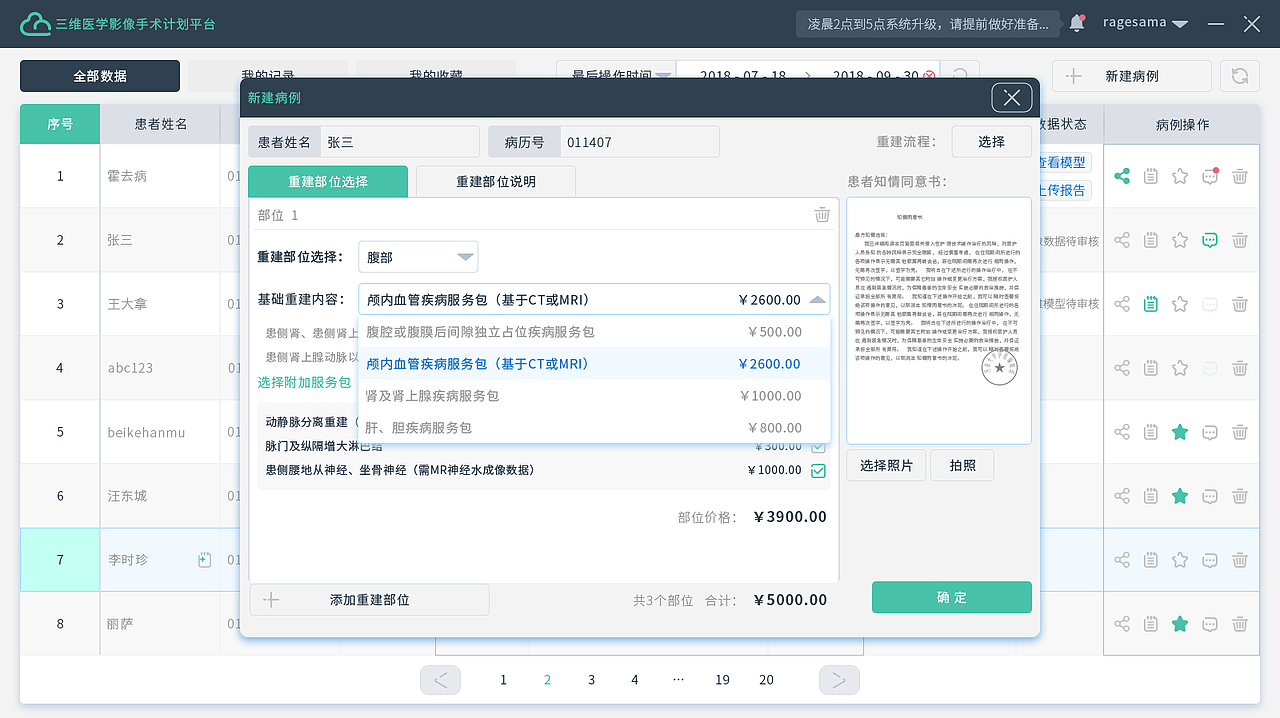Check the 脉门及纵隔增大淋巴结 add-on service

819,447
